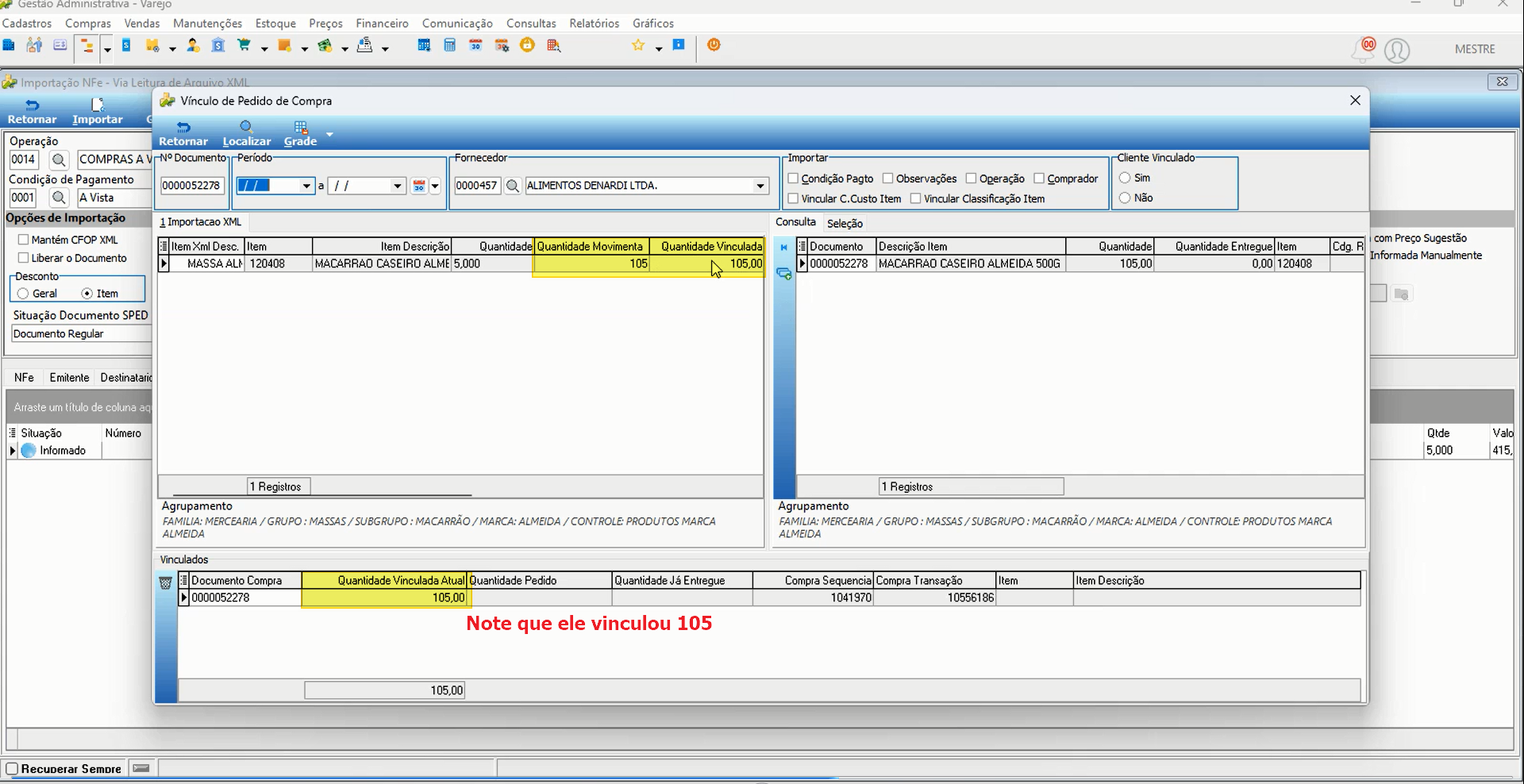
Task: Click the Quantidade Vinculada column header
Action: tap(707, 247)
